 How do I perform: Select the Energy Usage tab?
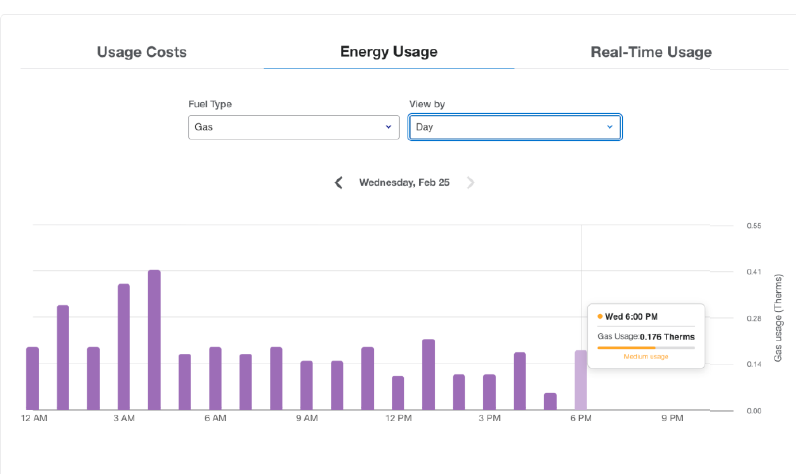pos(389,52)
